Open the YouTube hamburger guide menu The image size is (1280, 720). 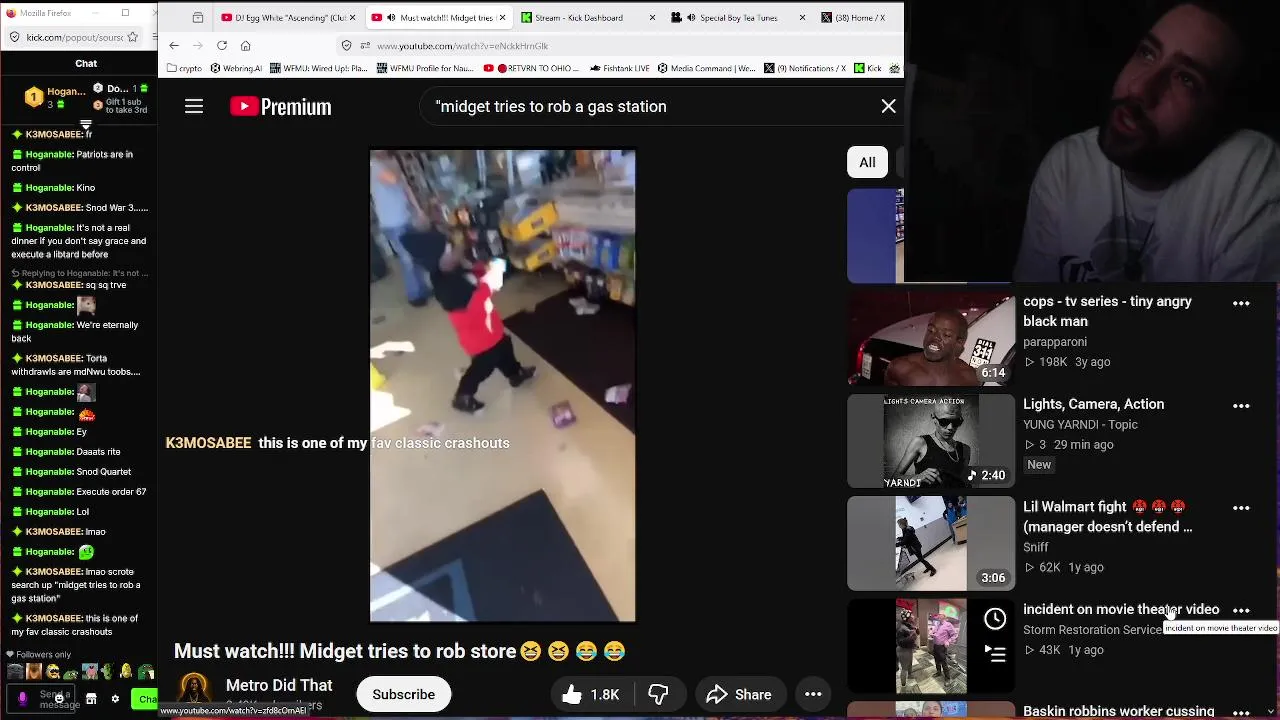point(194,106)
